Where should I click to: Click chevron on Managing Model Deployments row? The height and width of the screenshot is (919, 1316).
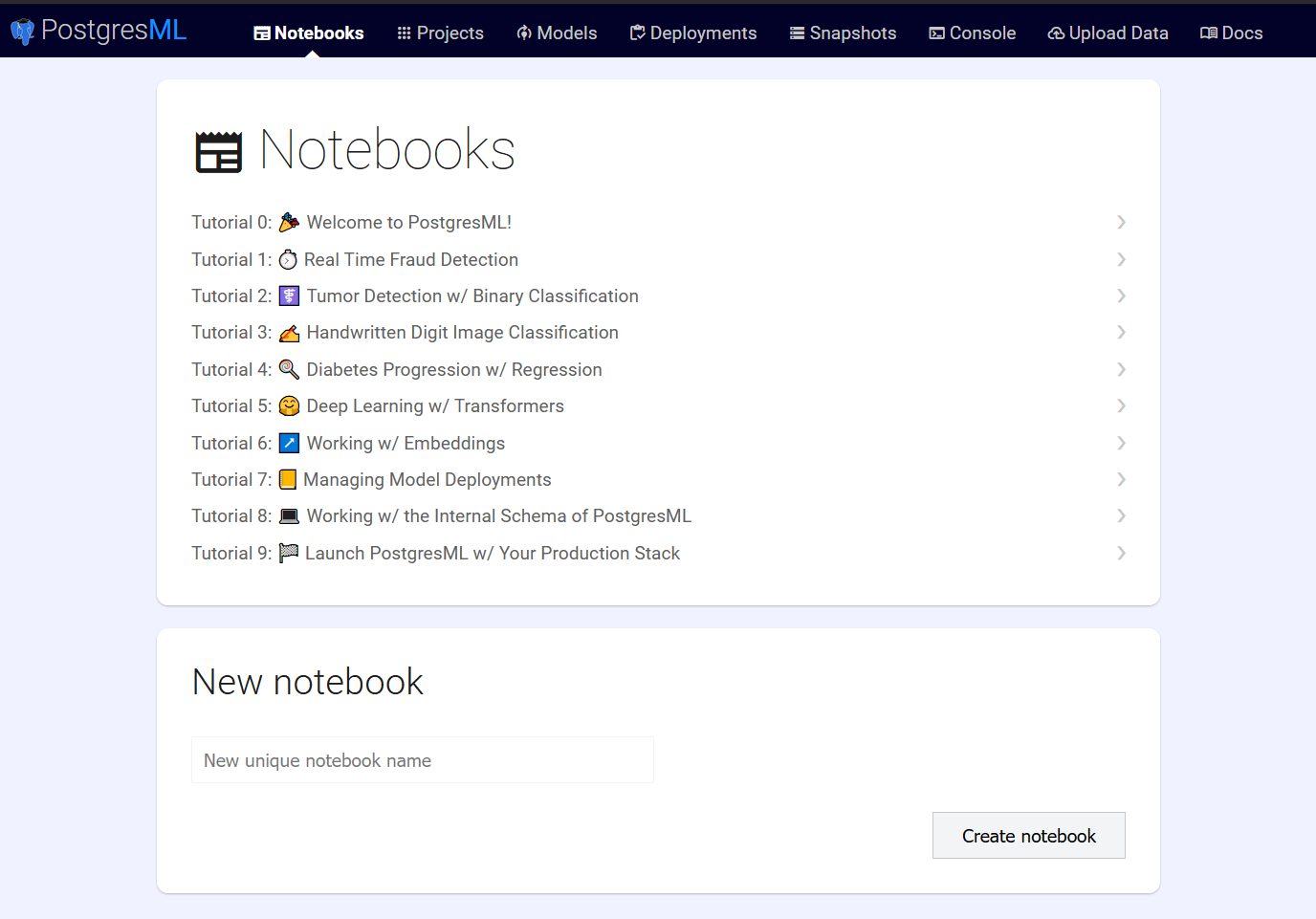tap(1121, 480)
